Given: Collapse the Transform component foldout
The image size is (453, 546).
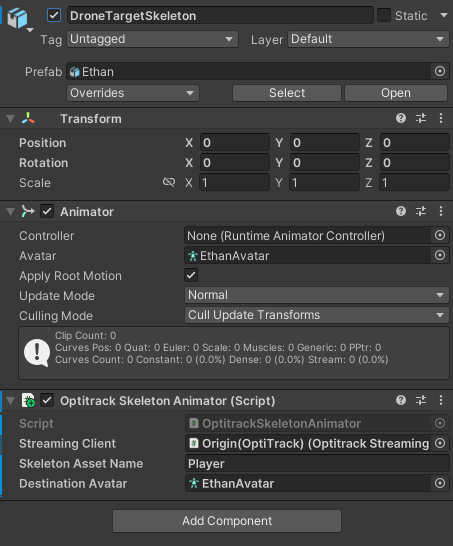Looking at the screenshot, I should tap(11, 119).
